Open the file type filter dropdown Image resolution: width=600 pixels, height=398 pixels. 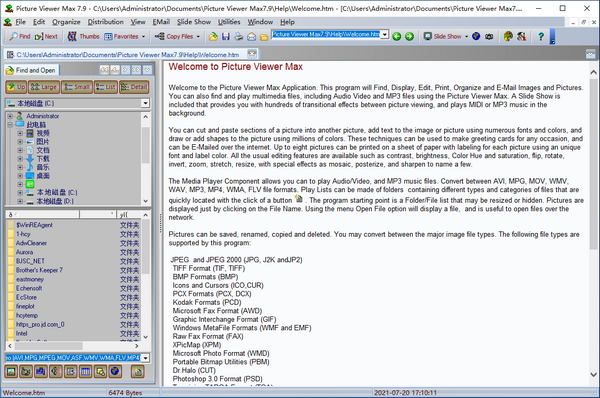(146, 358)
